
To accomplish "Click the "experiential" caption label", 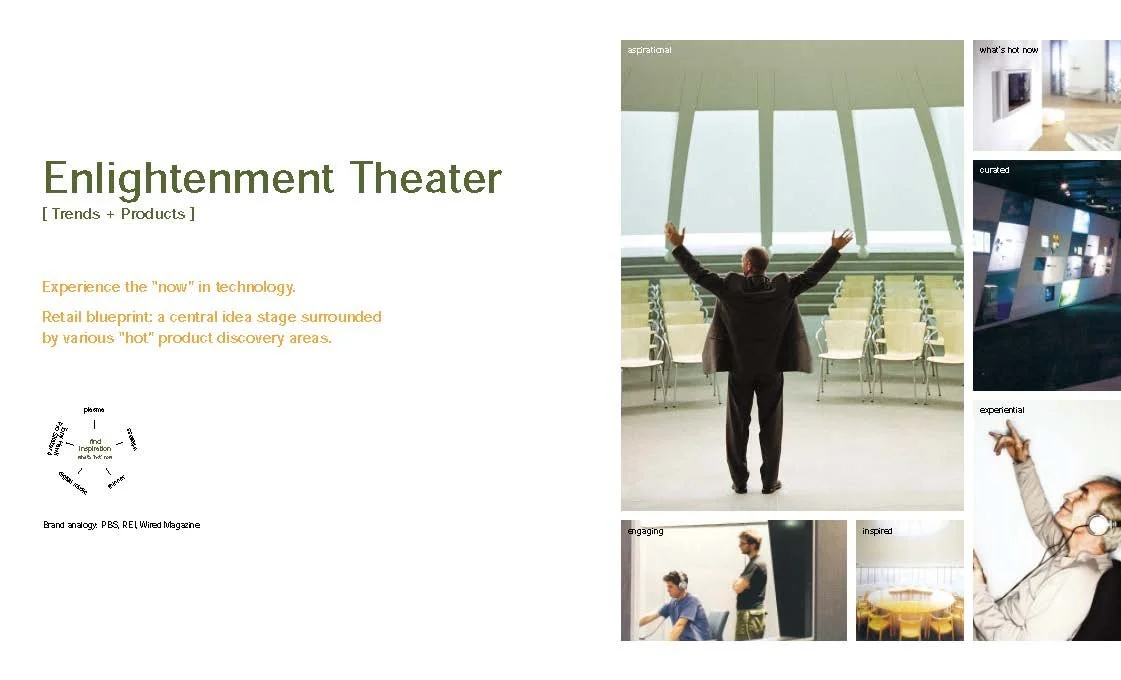I will point(1002,410).
